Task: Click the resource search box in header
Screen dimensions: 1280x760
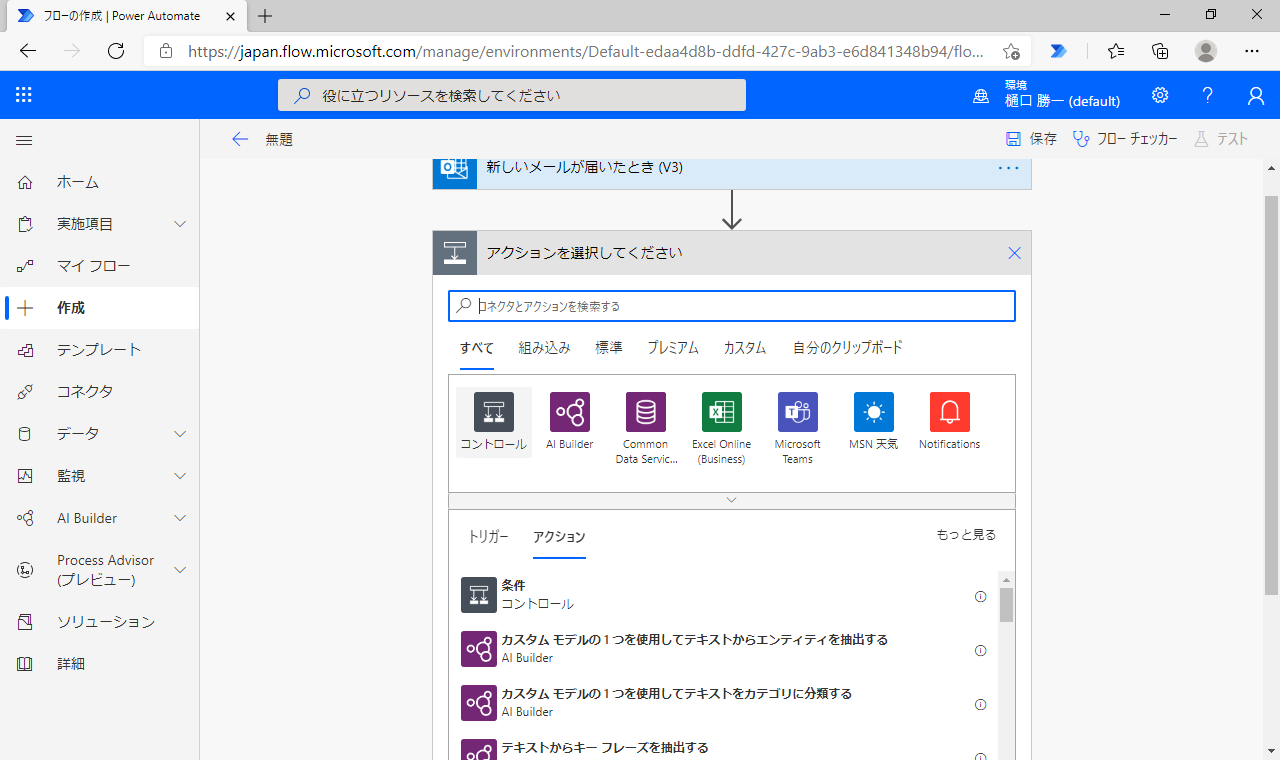Action: [512, 95]
